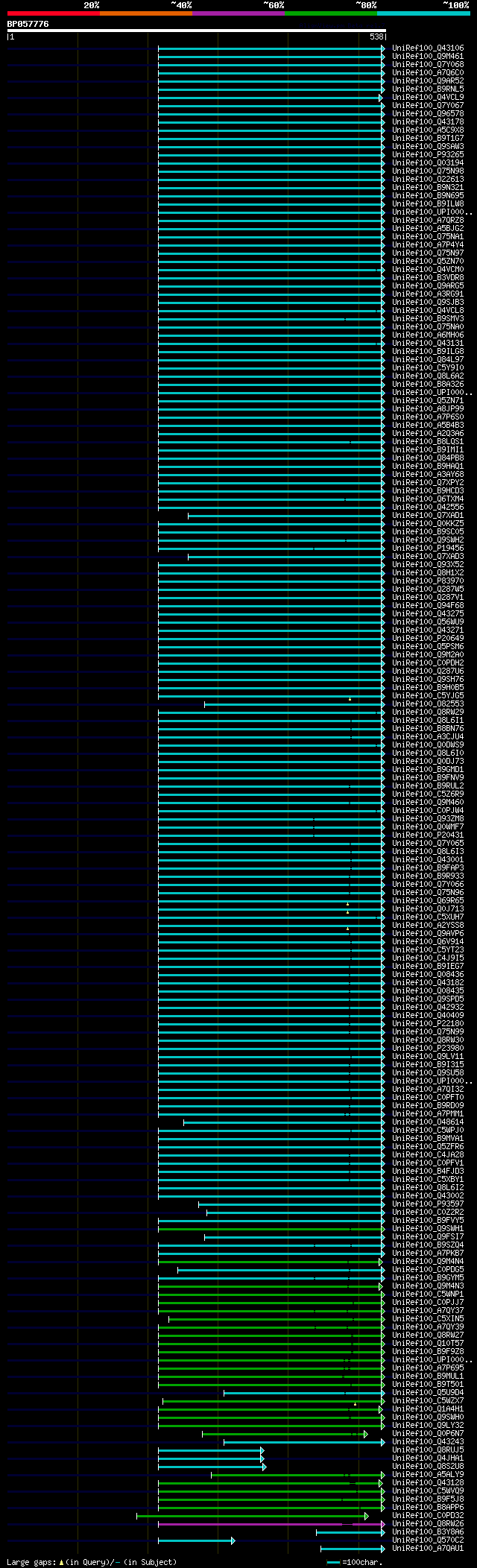This screenshot has width=477, height=1568.
Task: Select the UniRef100_A5BJG2 label
Action: pyautogui.click(x=428, y=229)
